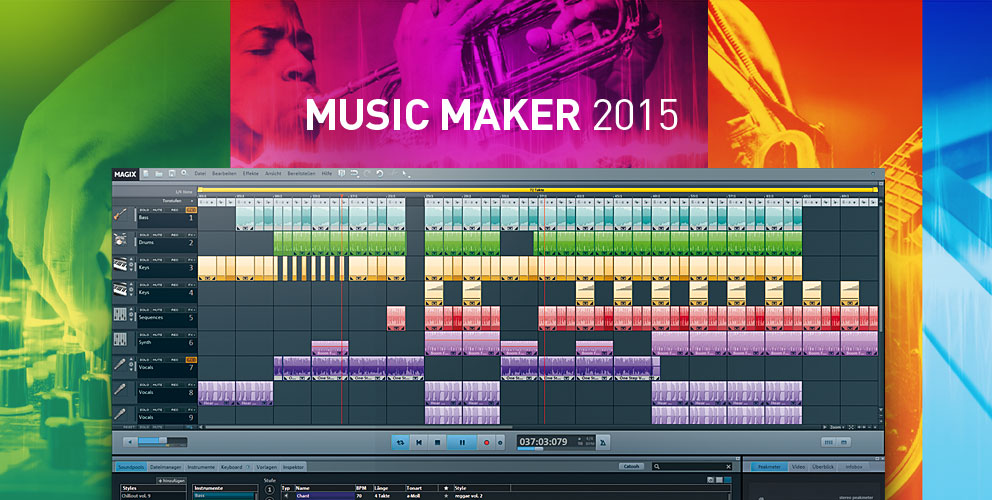Clear the Soundpools search field

(x=728, y=466)
